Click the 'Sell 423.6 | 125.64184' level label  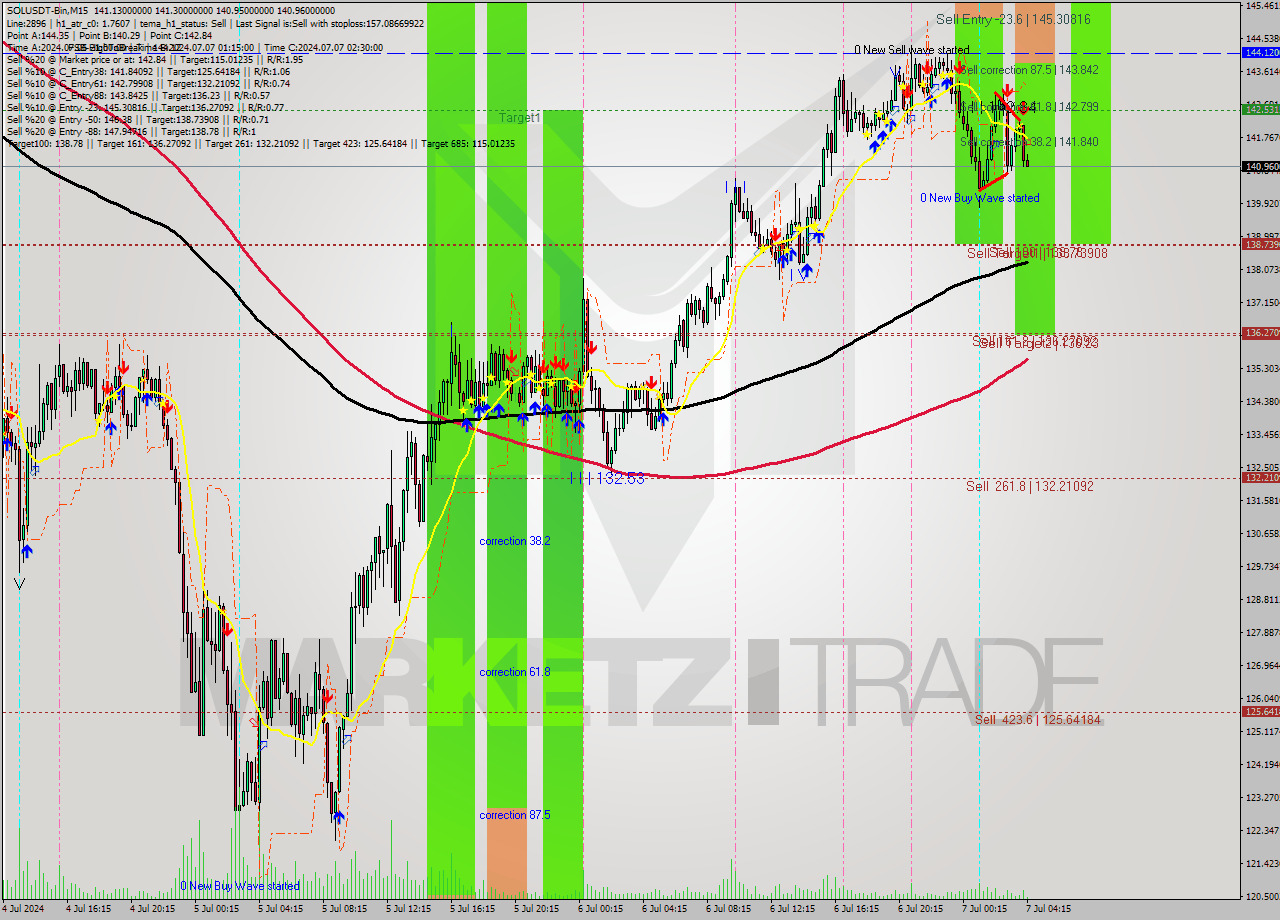pyautogui.click(x=1038, y=719)
